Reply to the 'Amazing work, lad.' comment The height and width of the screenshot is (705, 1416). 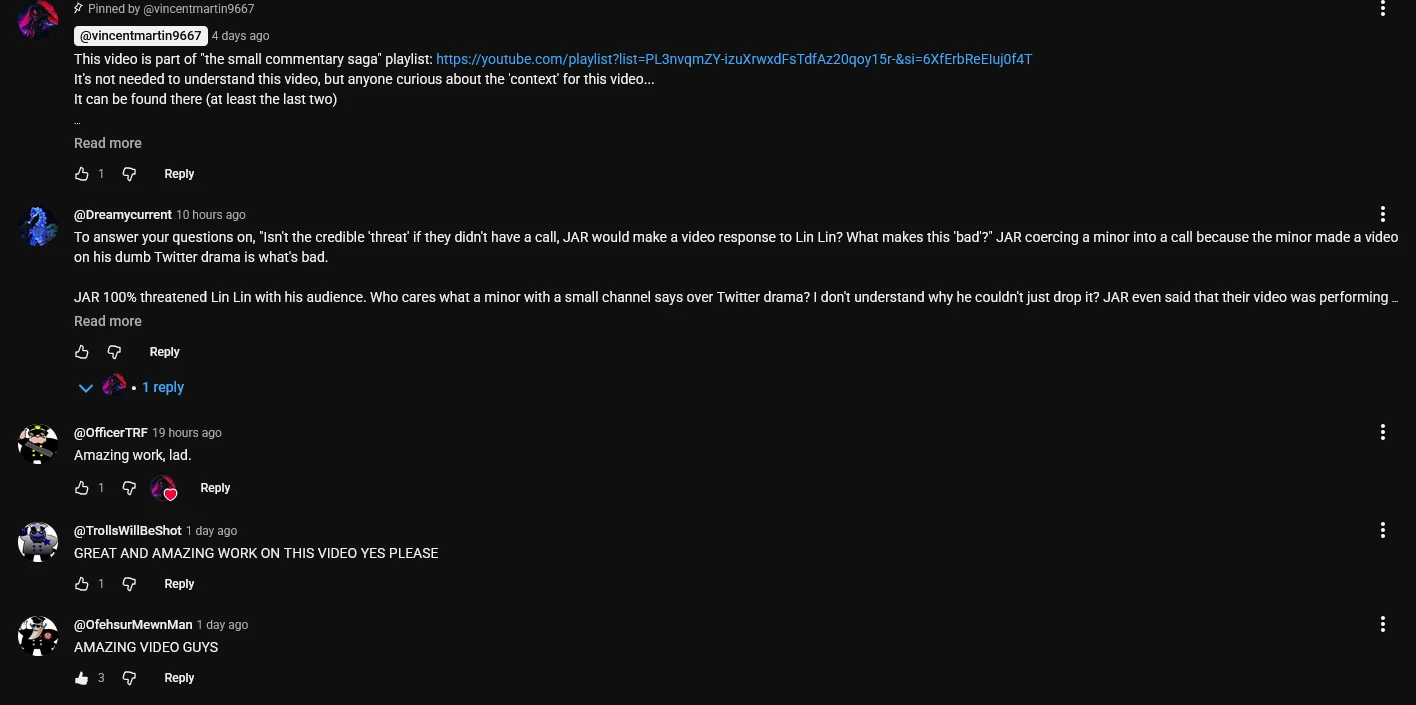pos(215,488)
